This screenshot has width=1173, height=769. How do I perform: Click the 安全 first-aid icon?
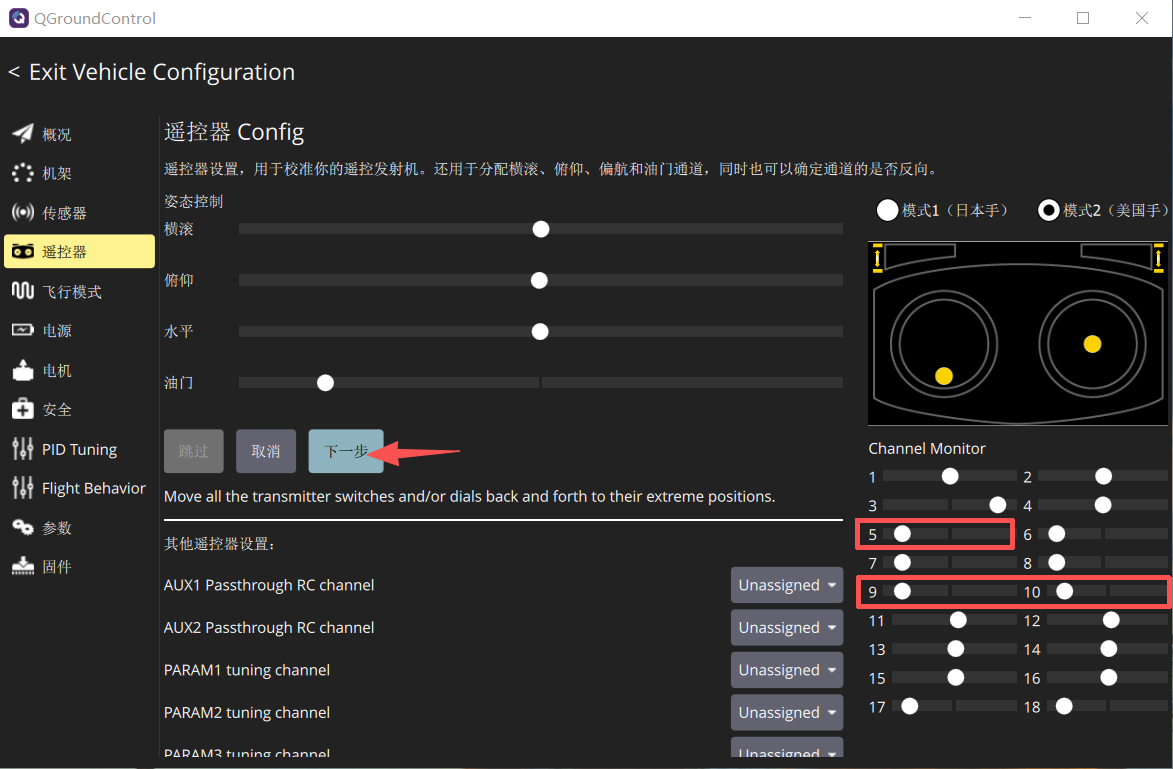[x=22, y=409]
